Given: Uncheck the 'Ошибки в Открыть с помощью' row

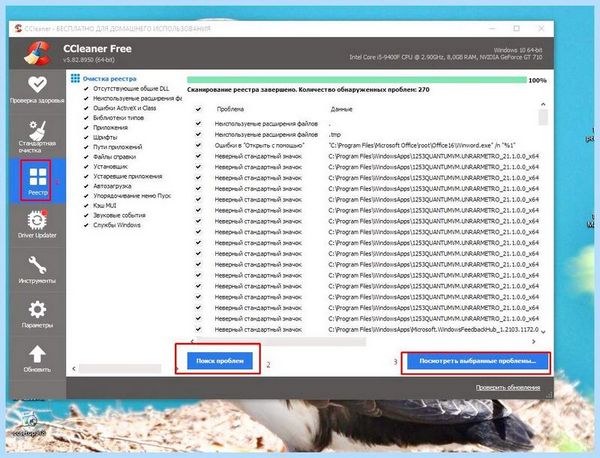Looking at the screenshot, I should pos(198,145).
